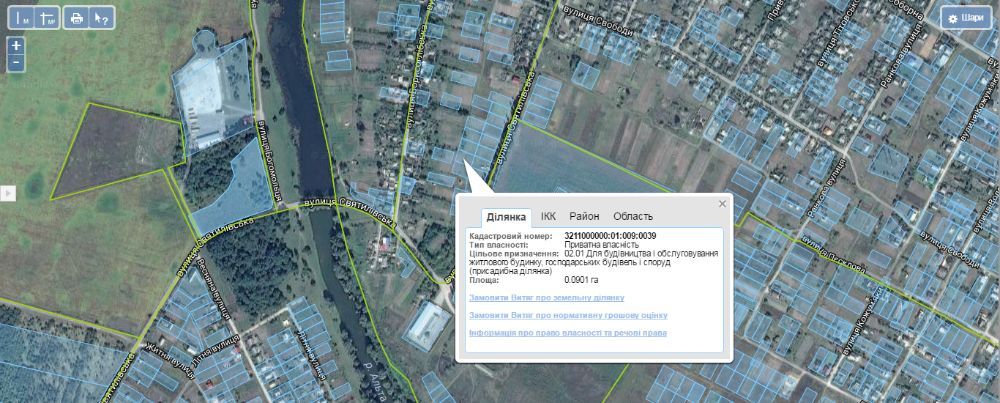The image size is (1000, 403).
Task: Open Інформація про право власності link
Action: click(x=568, y=333)
